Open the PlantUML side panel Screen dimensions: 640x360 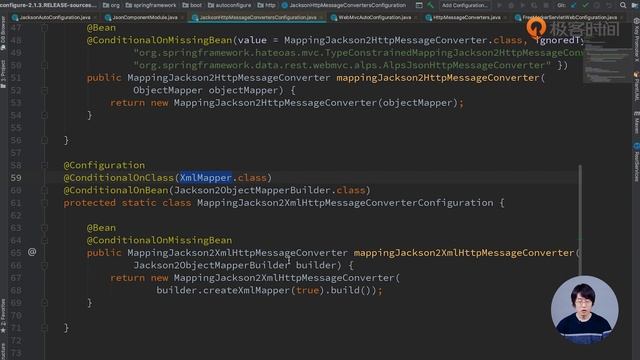[636, 87]
